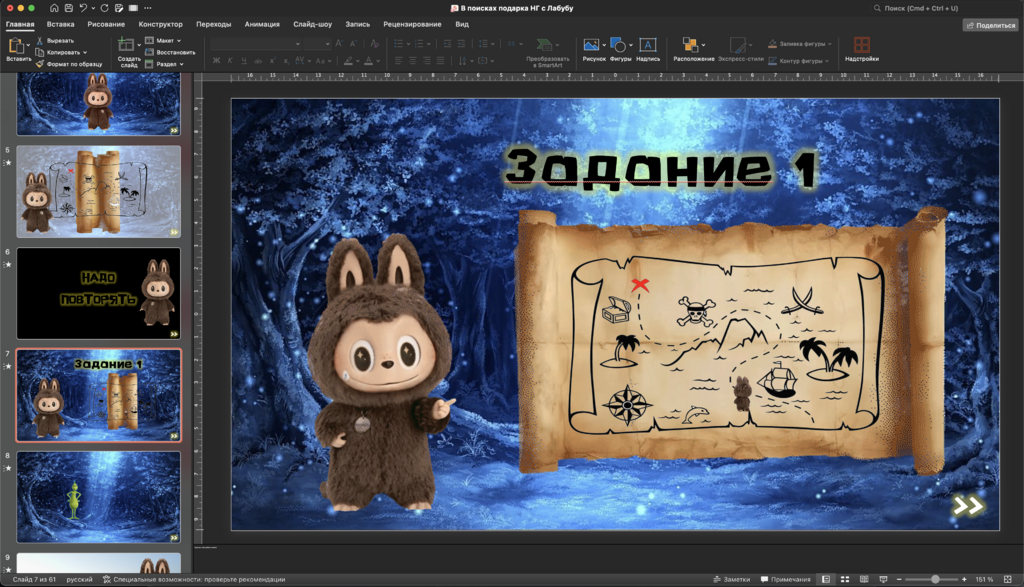Click the Преобразовать в SmartArt icon

[x=543, y=45]
